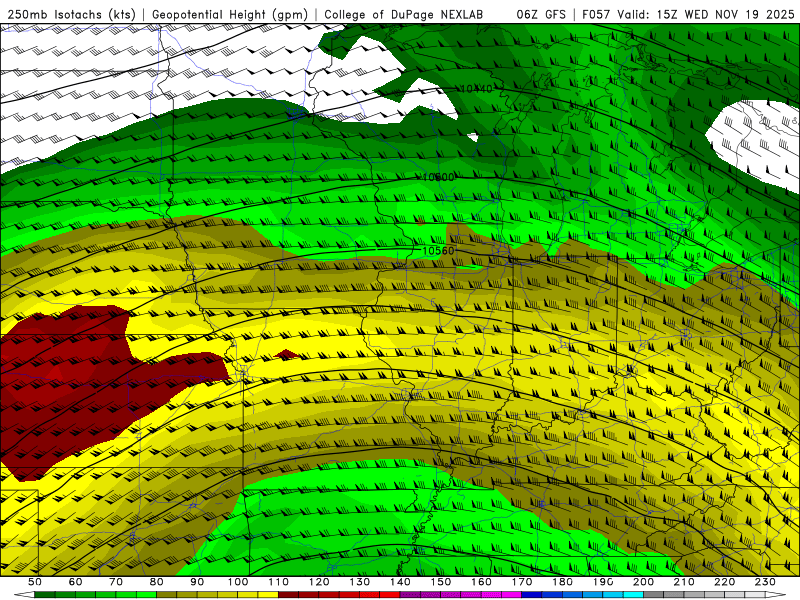Select the 70 legend value

(x=116, y=582)
